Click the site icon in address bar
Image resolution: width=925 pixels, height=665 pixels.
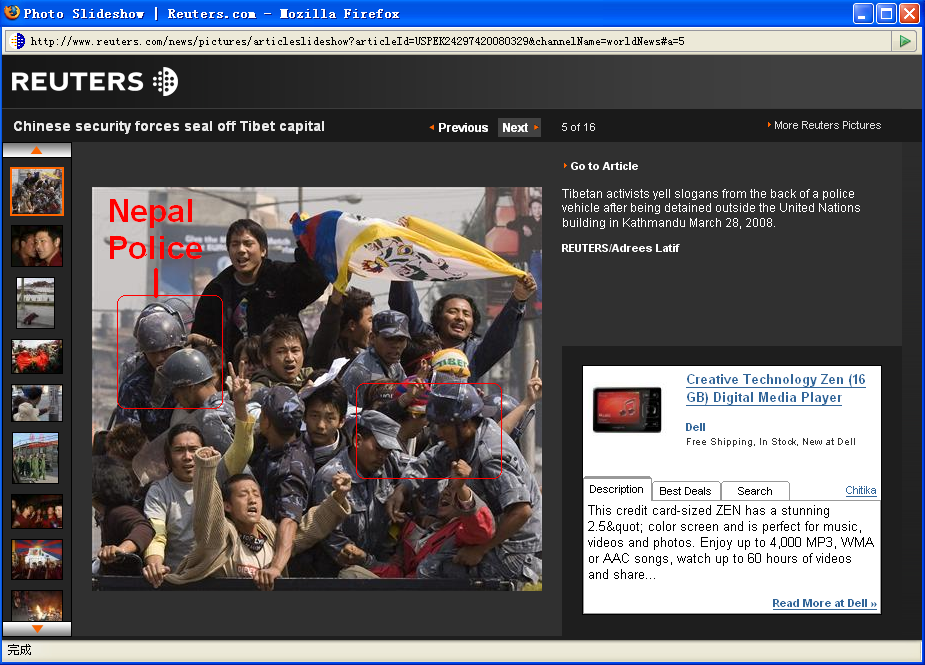coord(17,41)
